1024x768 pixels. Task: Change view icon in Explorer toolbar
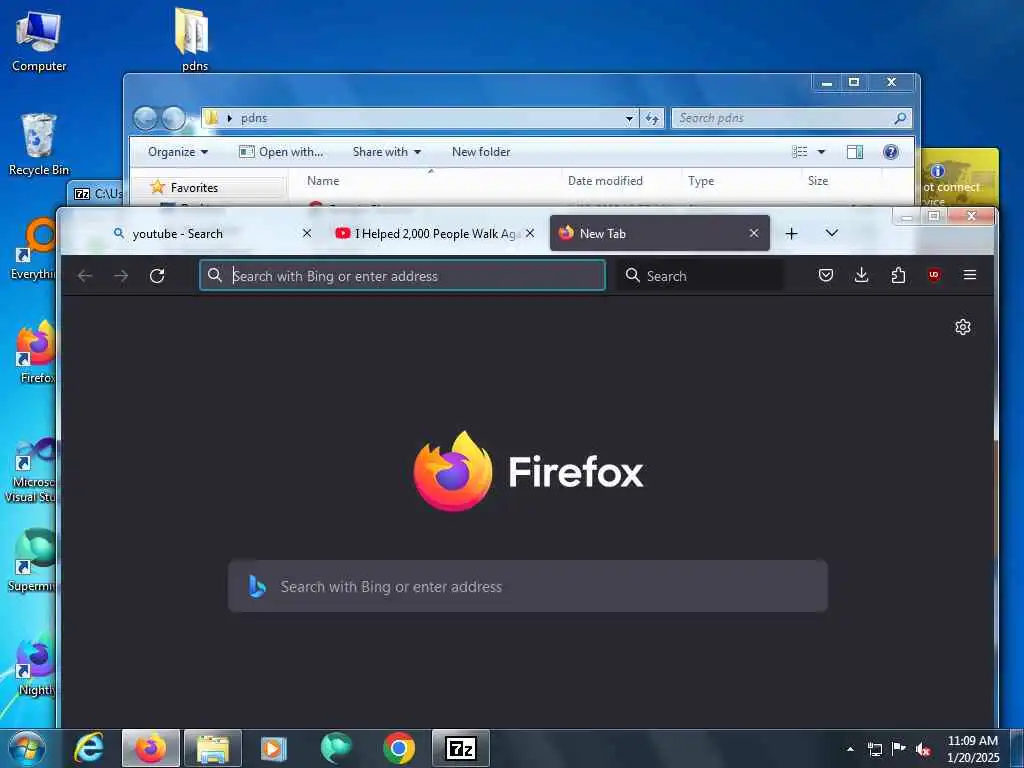800,152
